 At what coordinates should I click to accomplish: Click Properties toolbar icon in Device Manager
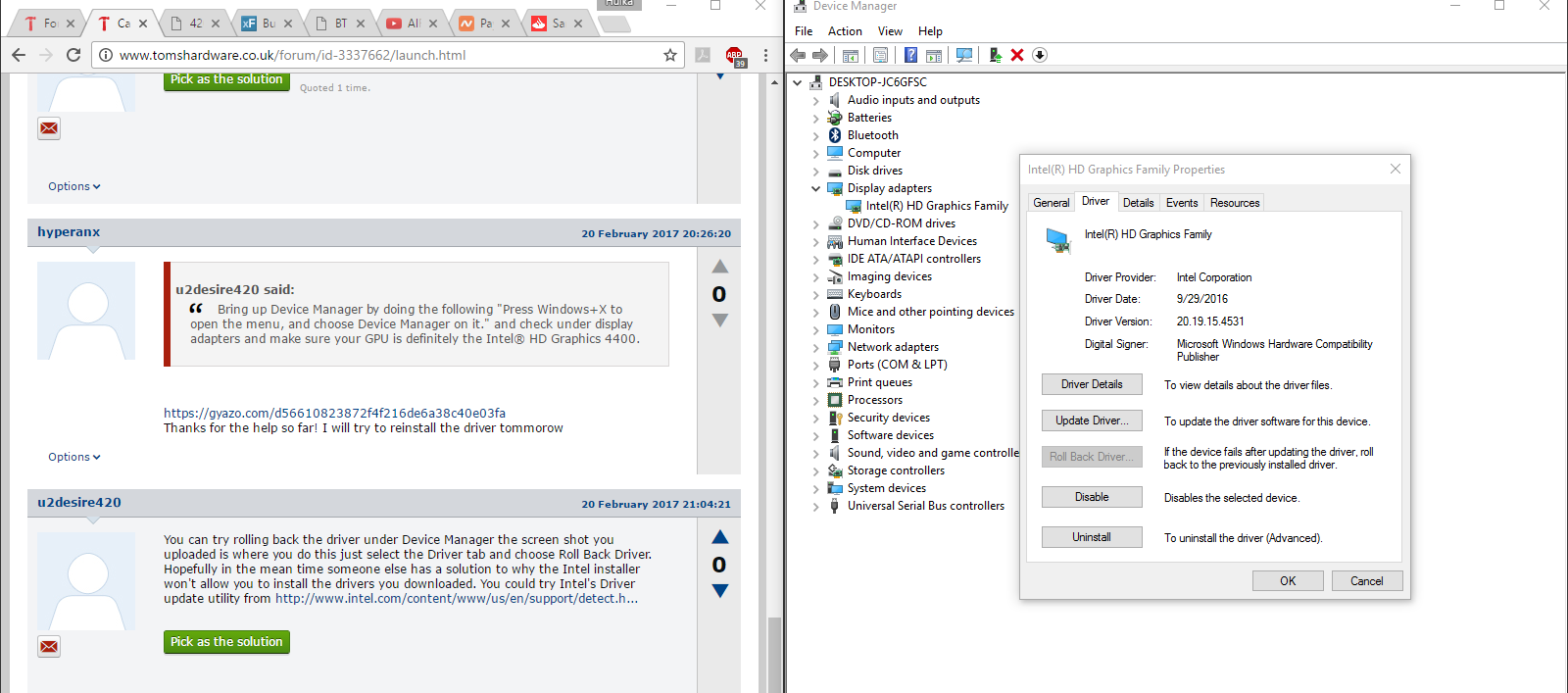click(880, 55)
